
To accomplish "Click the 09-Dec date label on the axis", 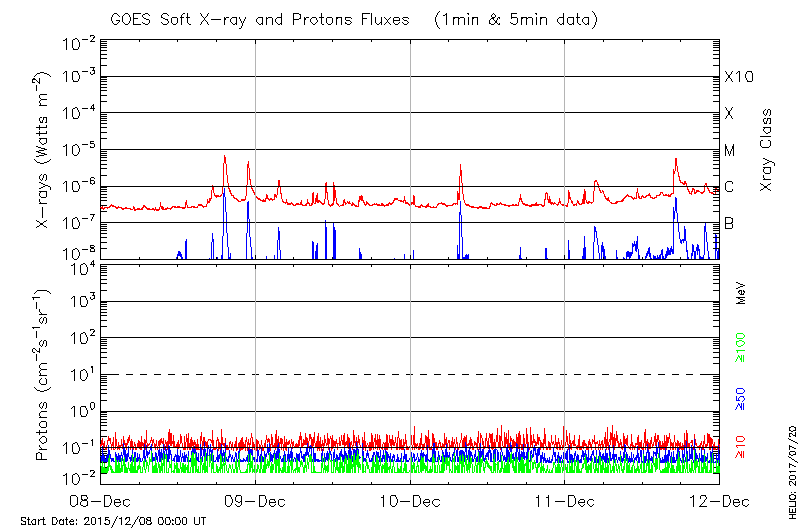I will point(255,500).
